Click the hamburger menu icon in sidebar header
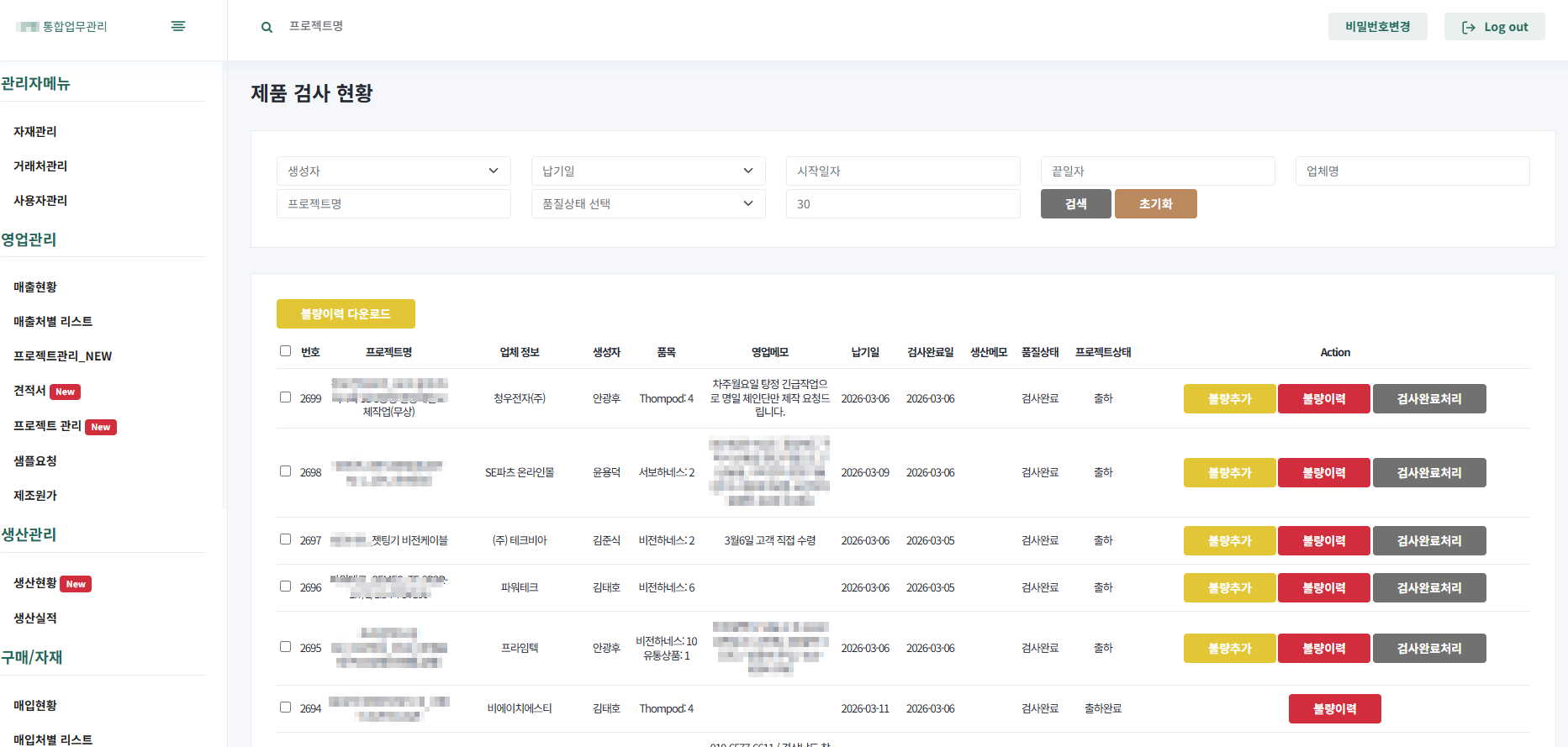Screen dimensions: 1568x747 coord(177,26)
